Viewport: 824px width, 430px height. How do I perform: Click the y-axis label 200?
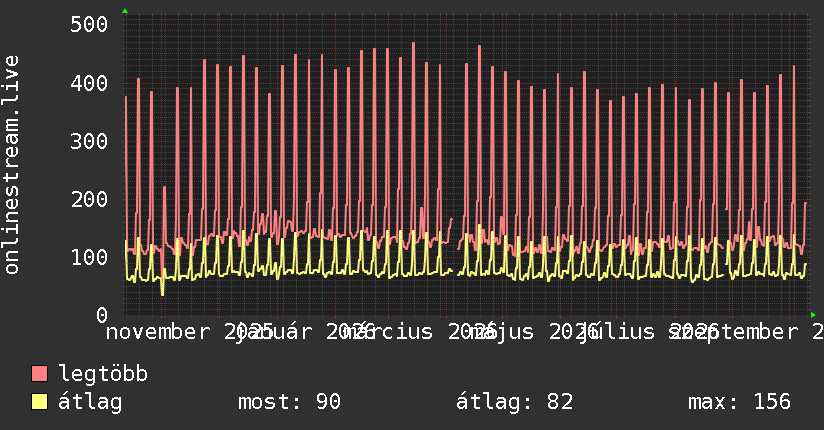click(89, 199)
